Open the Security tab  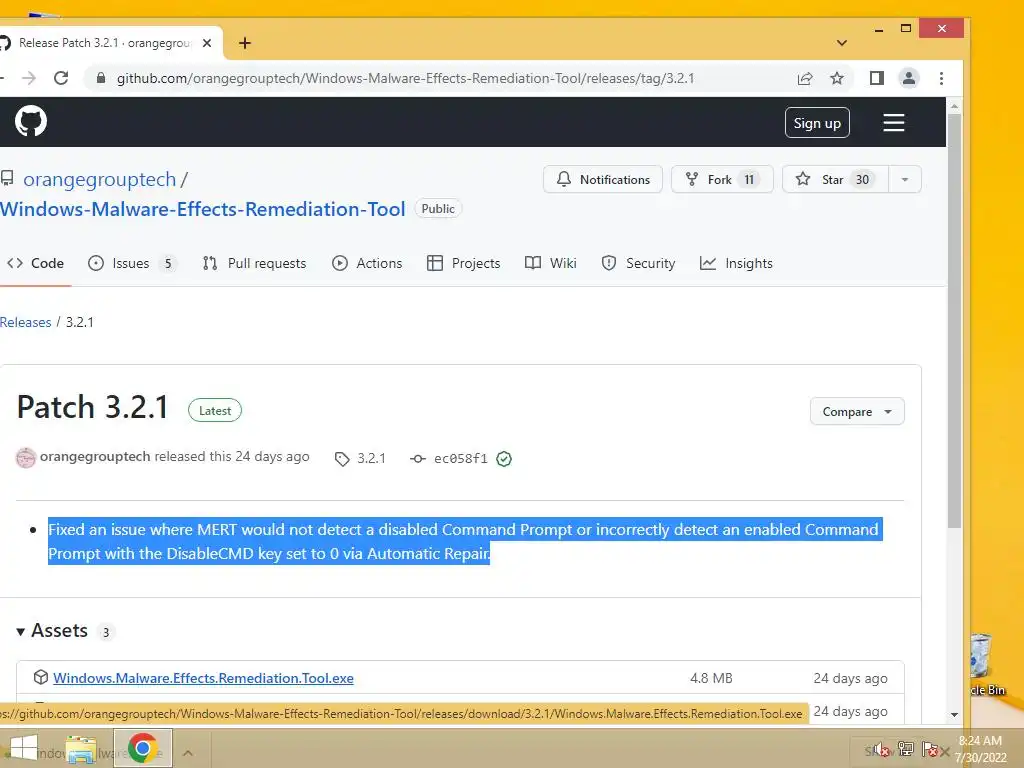(x=638, y=263)
